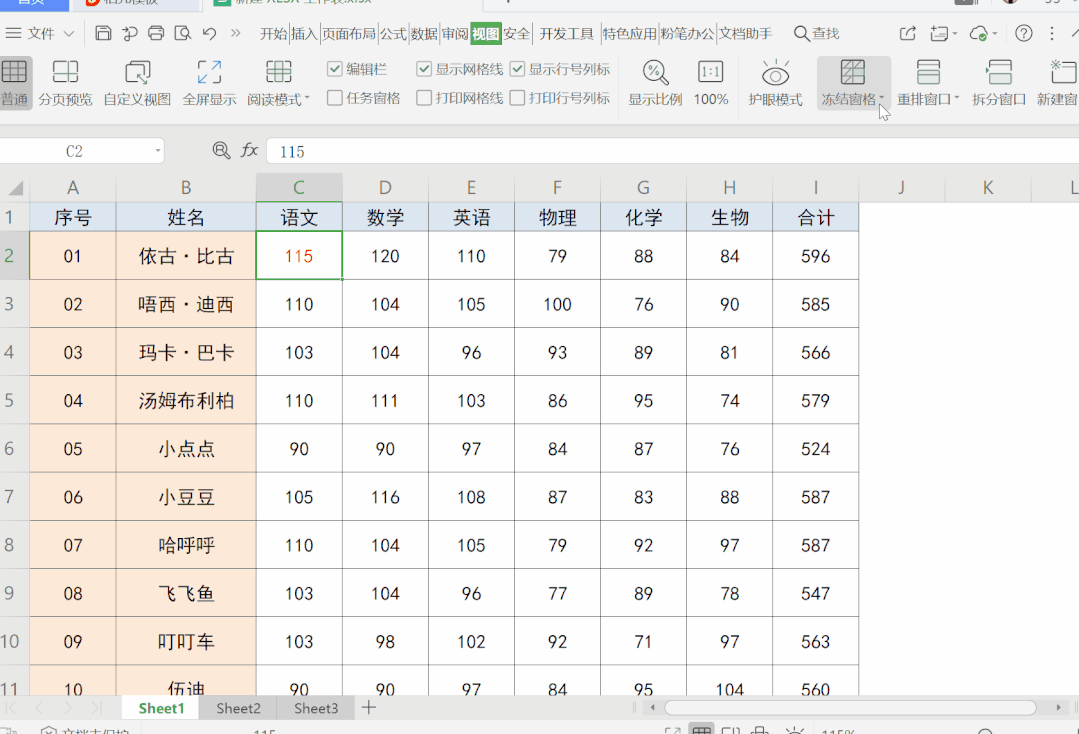
Task: Open Custom Views (自定义视图)
Action: 137,82
